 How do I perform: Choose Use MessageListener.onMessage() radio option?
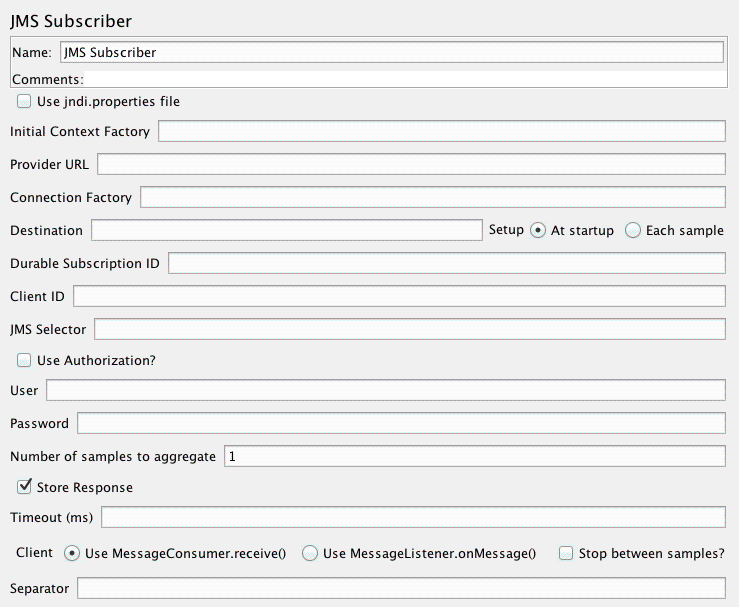(310, 553)
